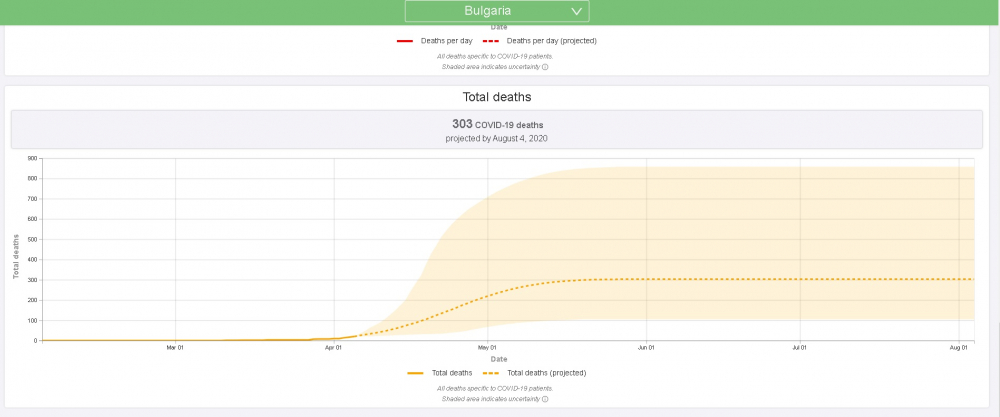Viewport: 1000px width, 417px height.
Task: Click the May 01 axis label
Action: pyautogui.click(x=487, y=348)
